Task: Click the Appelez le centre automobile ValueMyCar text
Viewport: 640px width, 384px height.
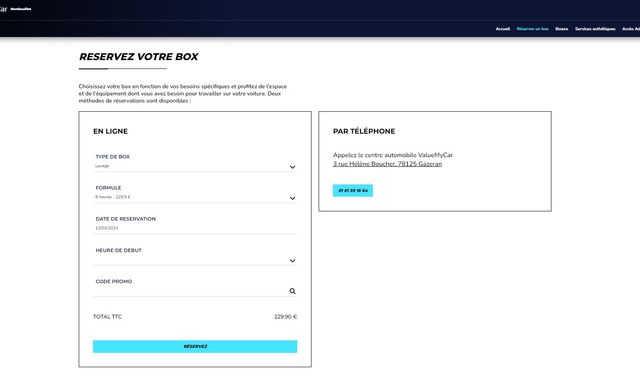Action: [393, 155]
